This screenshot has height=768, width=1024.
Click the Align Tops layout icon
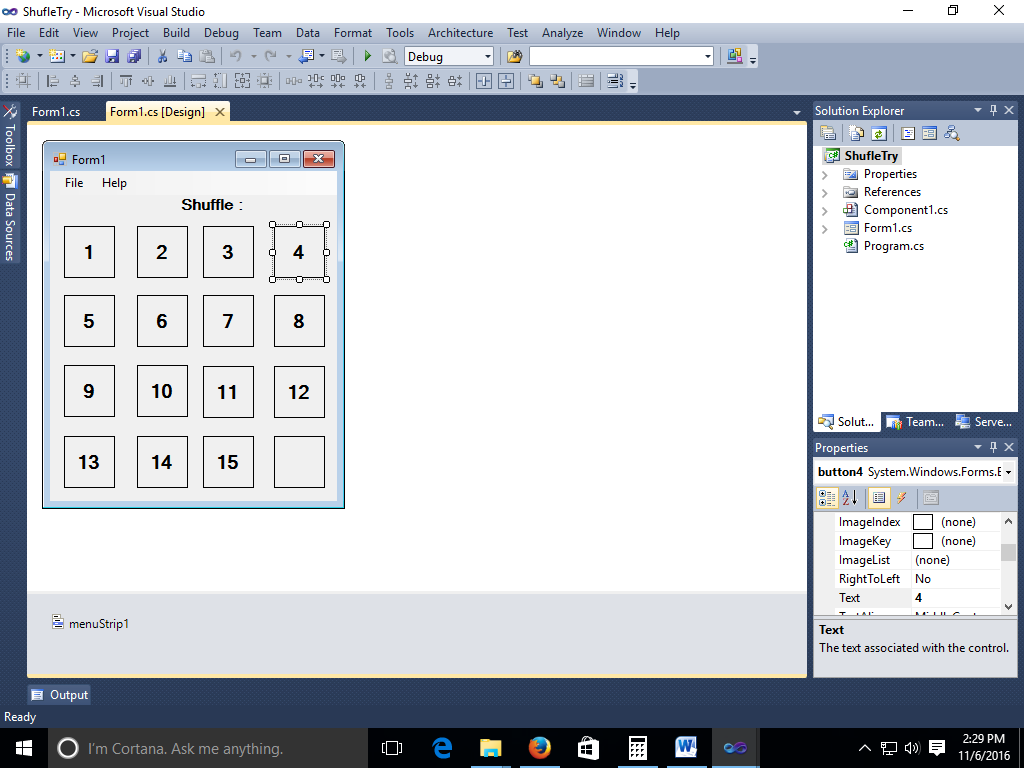pyautogui.click(x=125, y=81)
